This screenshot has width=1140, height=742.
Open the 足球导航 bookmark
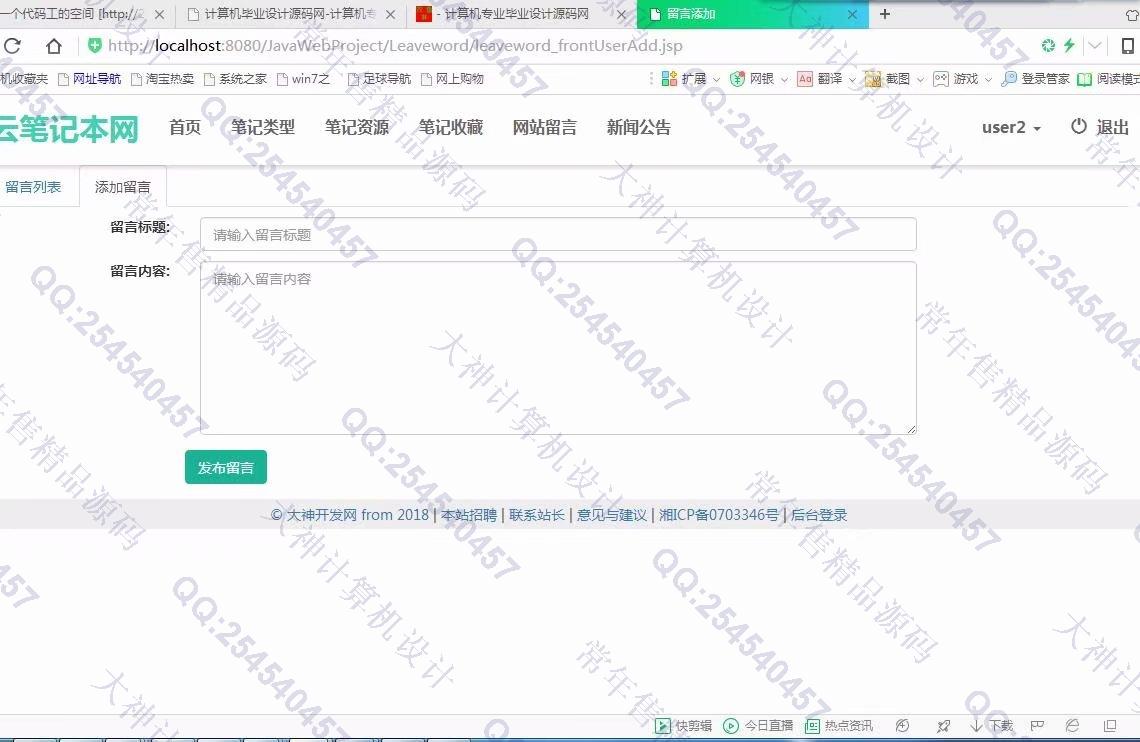point(380,78)
